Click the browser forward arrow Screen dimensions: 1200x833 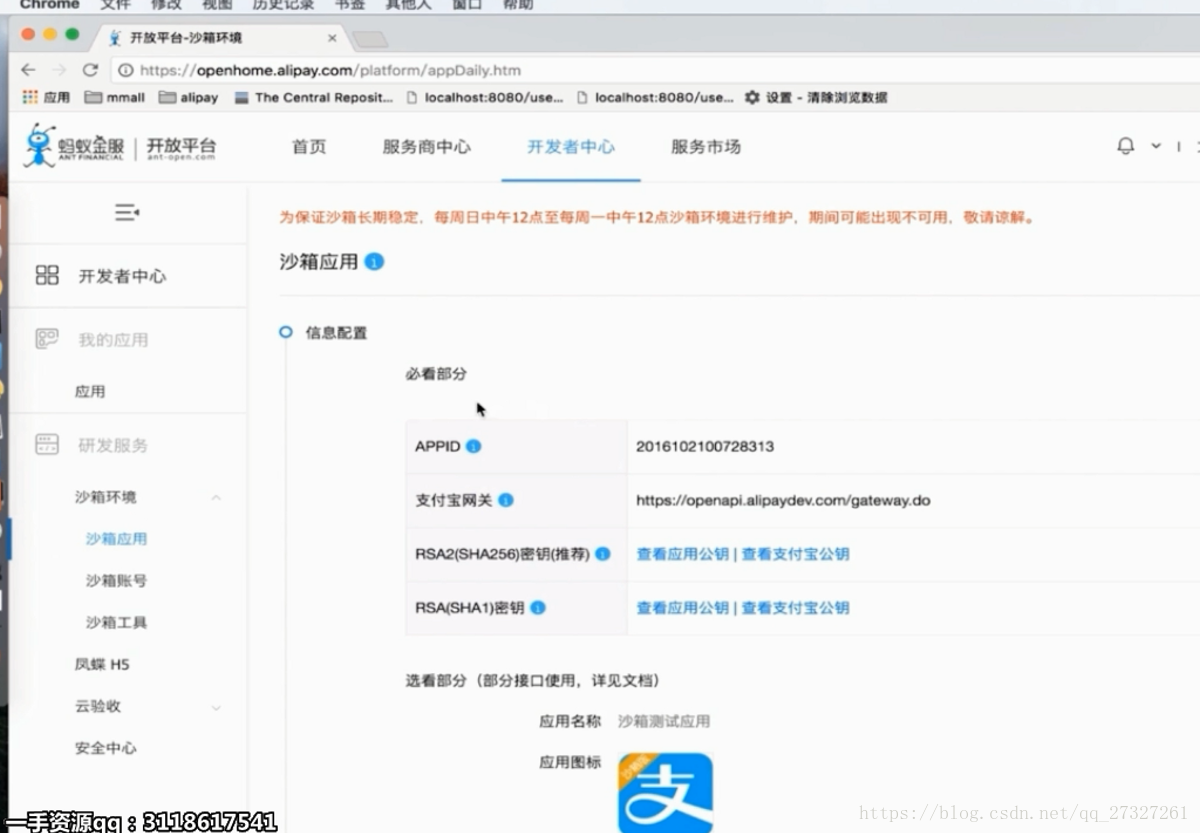tap(59, 70)
